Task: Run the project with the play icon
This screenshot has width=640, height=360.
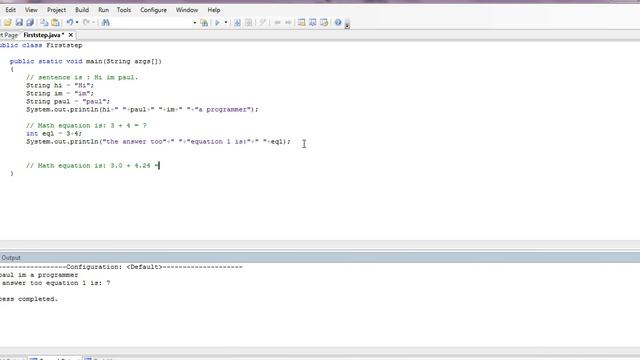Action: [218, 22]
